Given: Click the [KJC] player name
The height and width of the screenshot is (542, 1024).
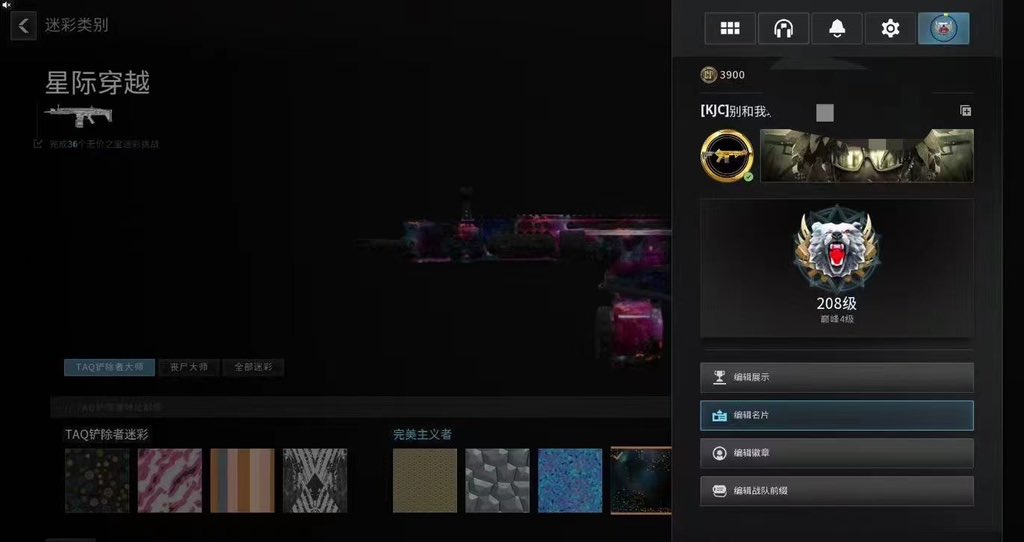Looking at the screenshot, I should point(735,111).
